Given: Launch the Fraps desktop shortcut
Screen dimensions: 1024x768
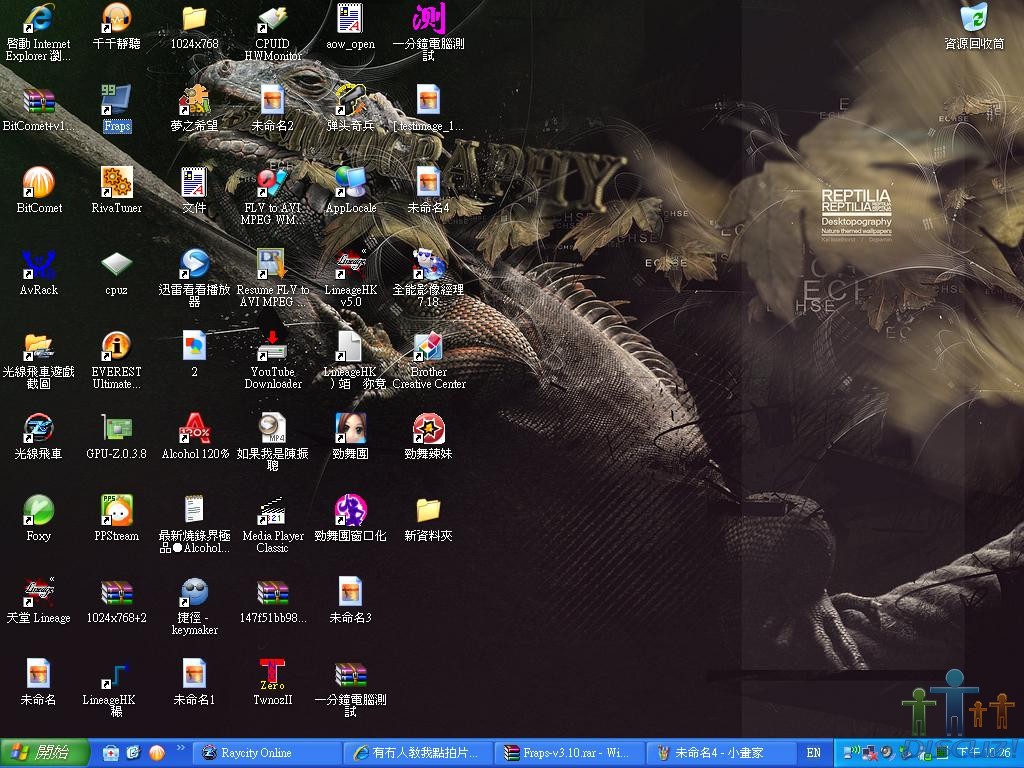Looking at the screenshot, I should pyautogui.click(x=116, y=101).
